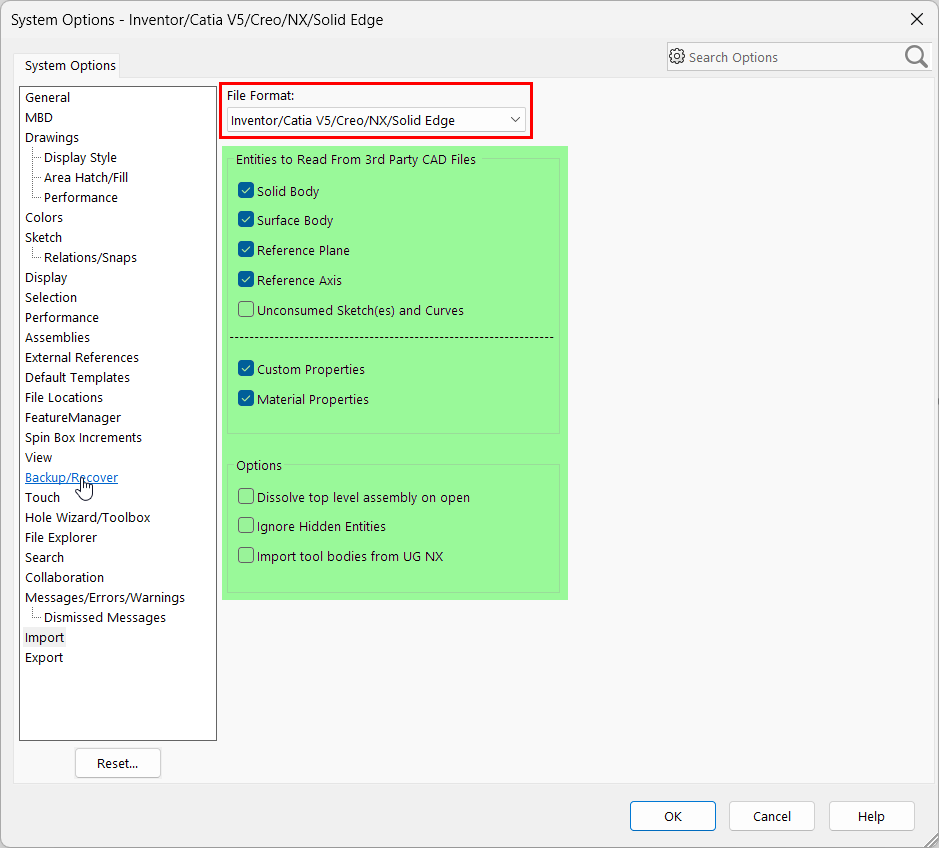Viewport: 939px width, 848px height.
Task: Open the File Format dropdown
Action: click(x=376, y=120)
